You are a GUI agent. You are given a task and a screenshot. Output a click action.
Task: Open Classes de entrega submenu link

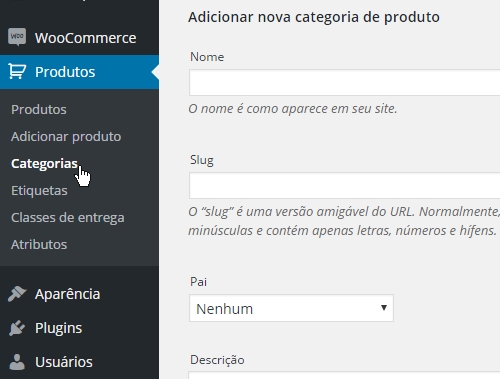pos(68,218)
